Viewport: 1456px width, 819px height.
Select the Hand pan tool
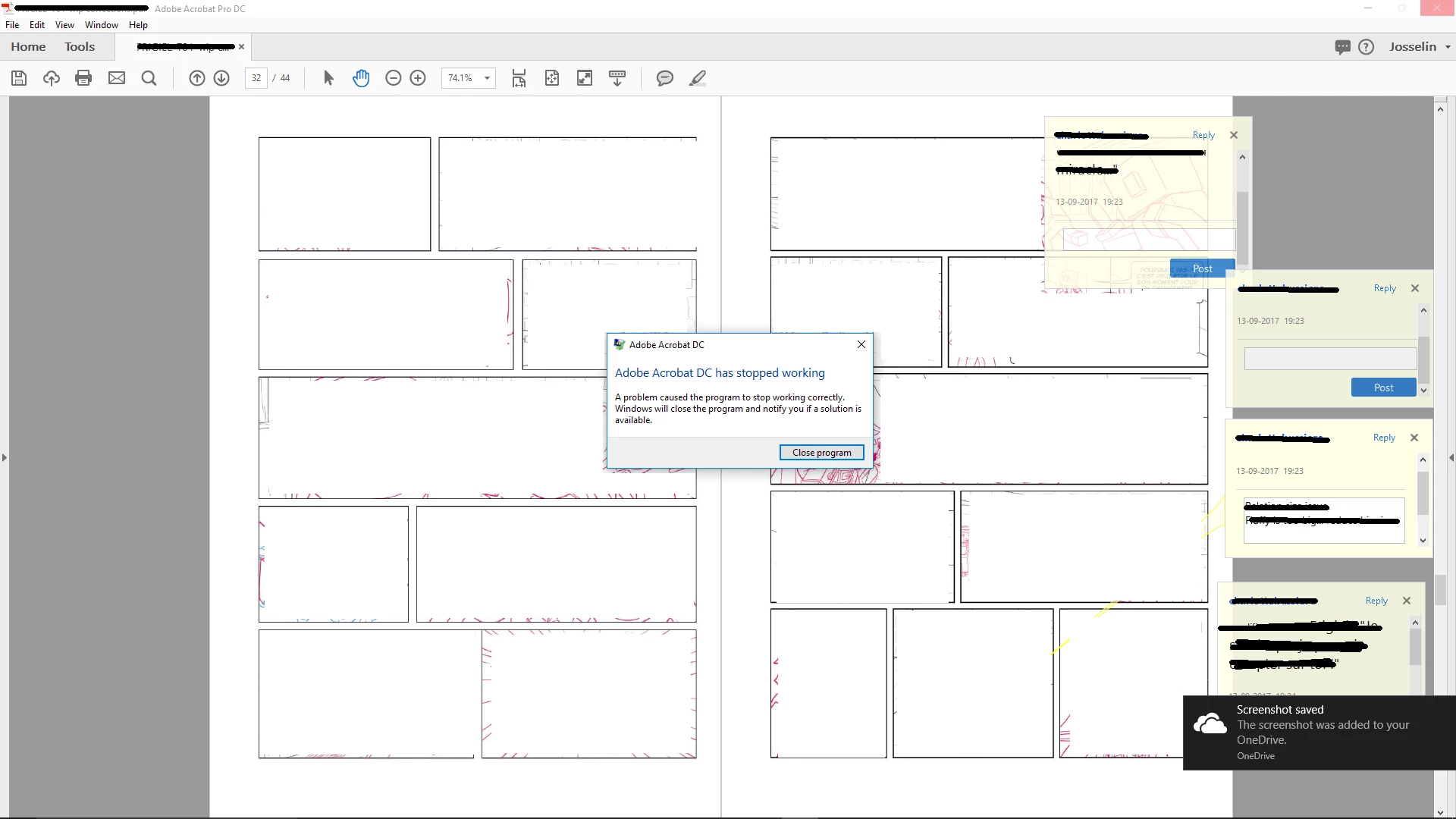(361, 78)
